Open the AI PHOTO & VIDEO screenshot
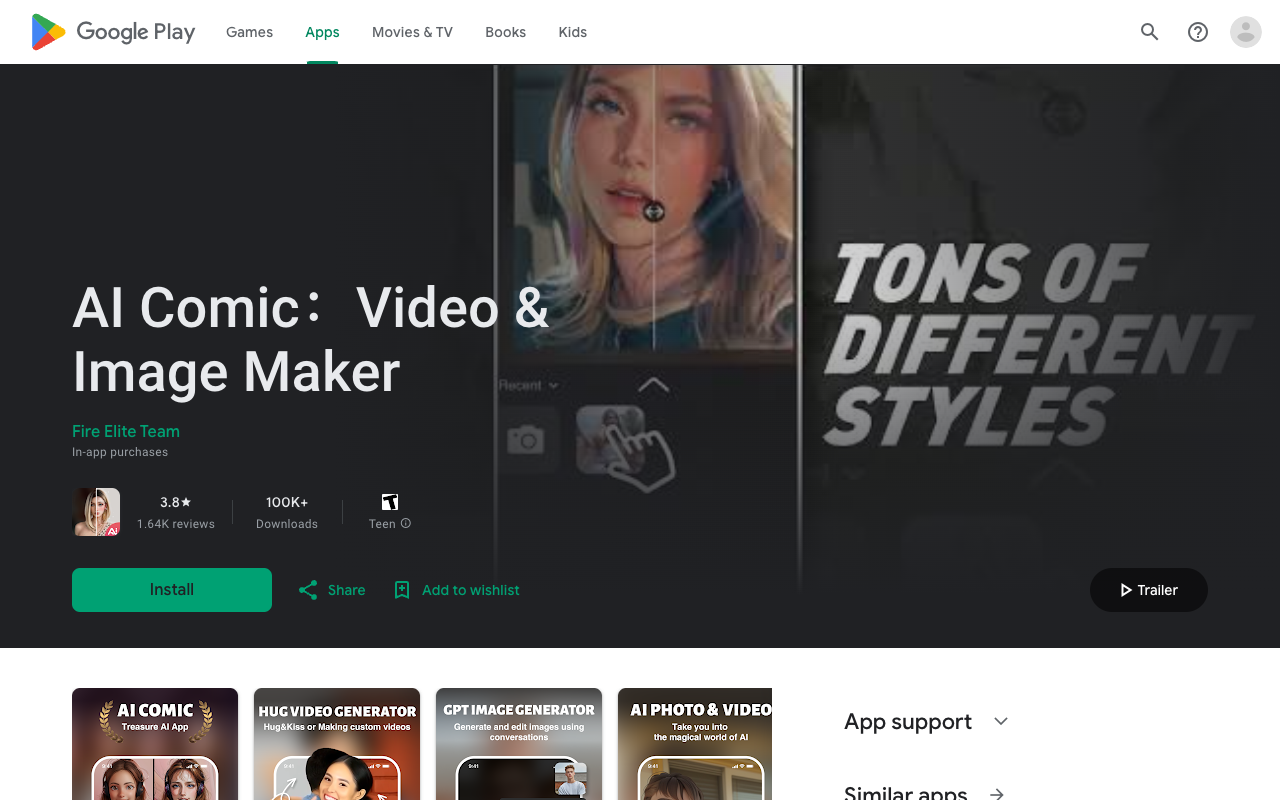1280x800 pixels. tap(695, 744)
